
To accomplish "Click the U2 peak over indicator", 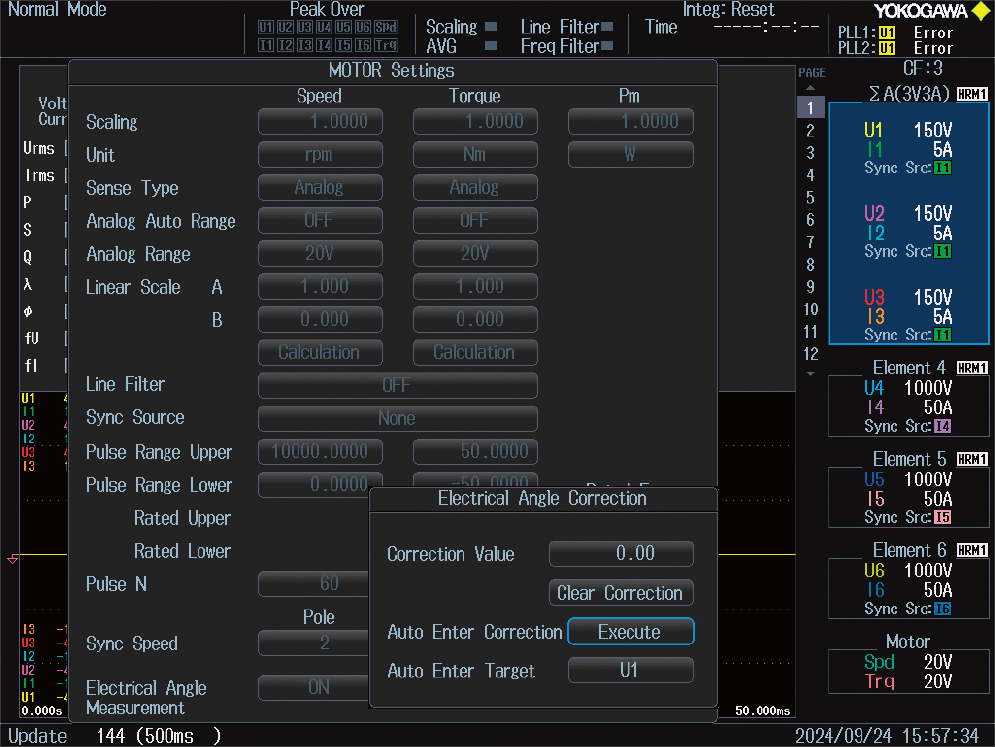I will point(286,27).
